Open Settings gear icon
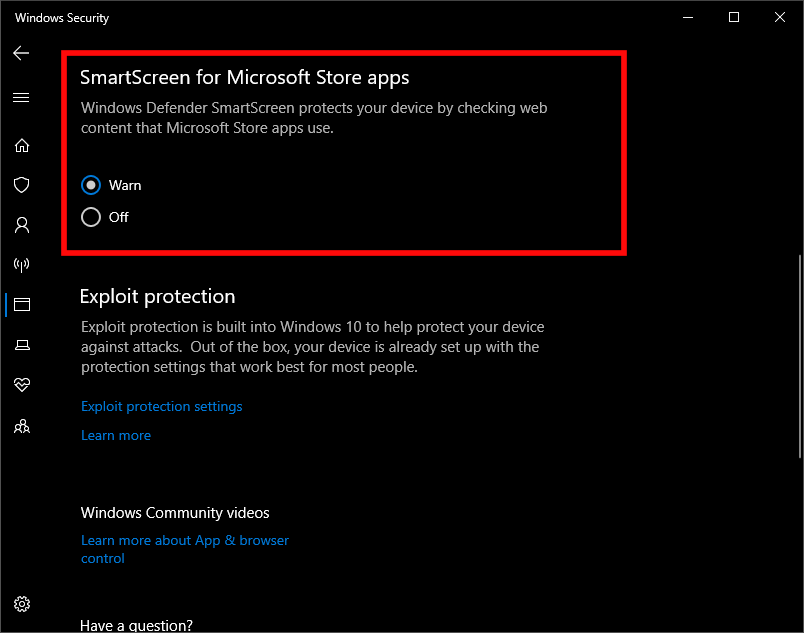Screen dimensions: 804x633 click(22, 604)
